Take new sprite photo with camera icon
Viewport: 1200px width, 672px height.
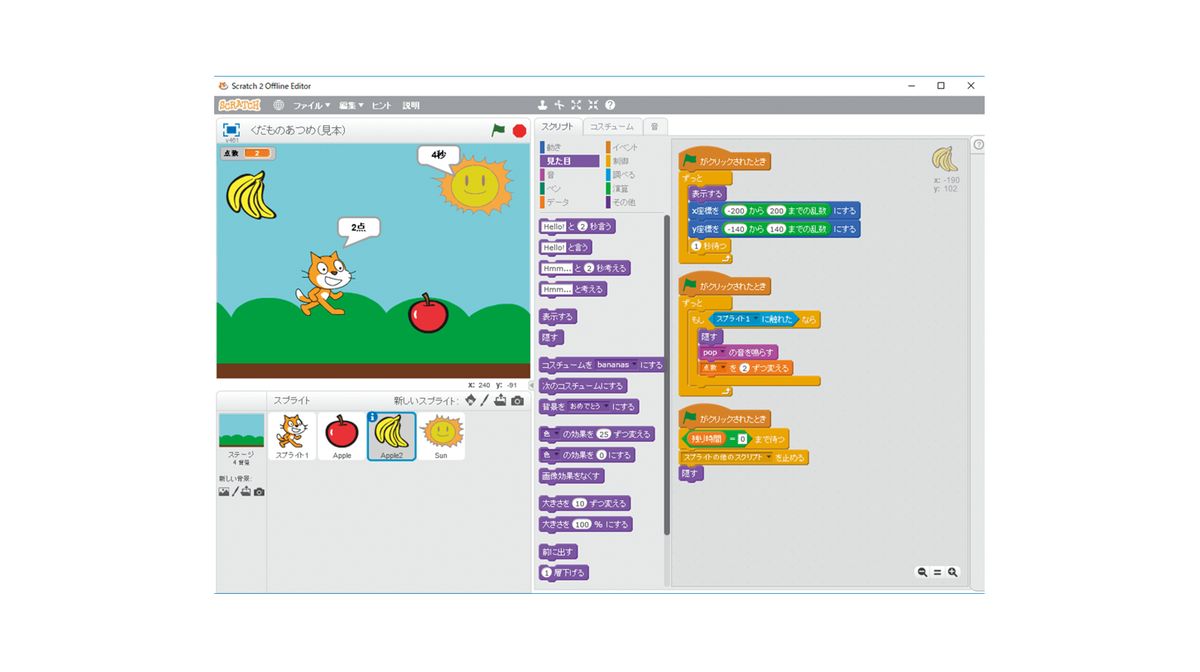click(x=517, y=400)
